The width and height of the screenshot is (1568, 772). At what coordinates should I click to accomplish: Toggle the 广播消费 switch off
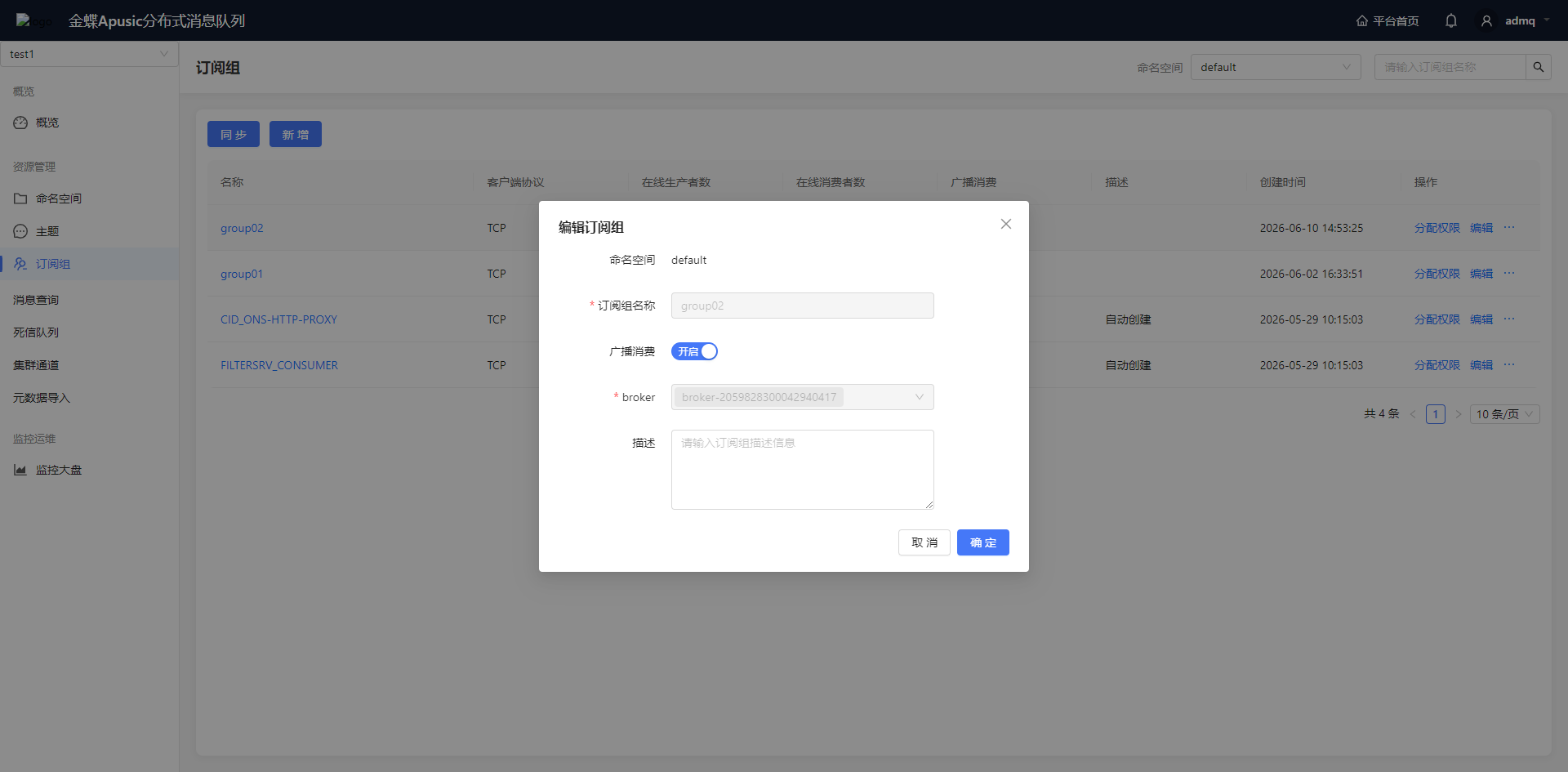click(694, 351)
